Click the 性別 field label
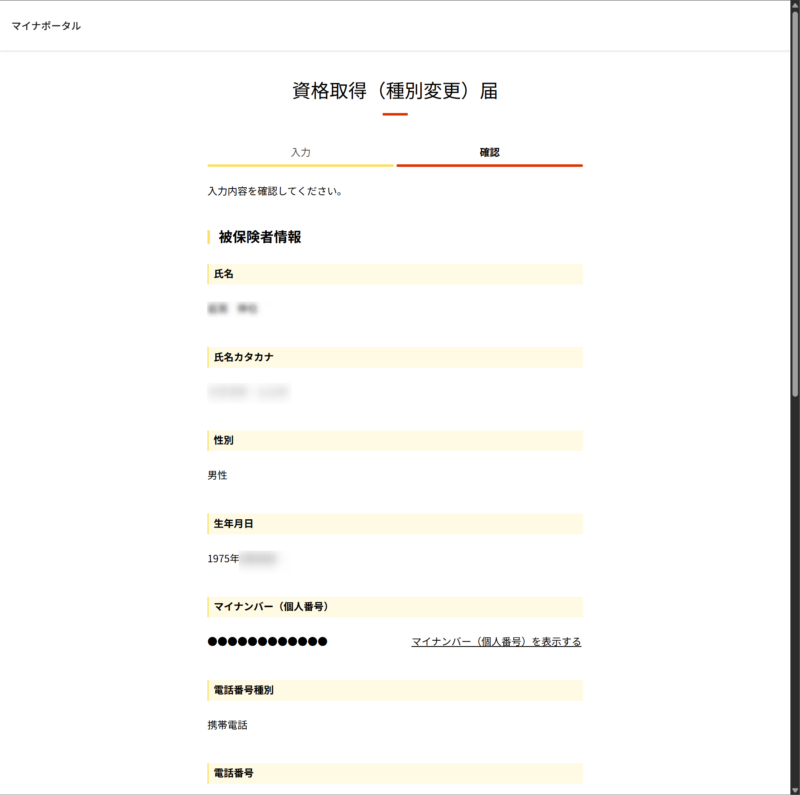The image size is (800, 795). click(224, 440)
